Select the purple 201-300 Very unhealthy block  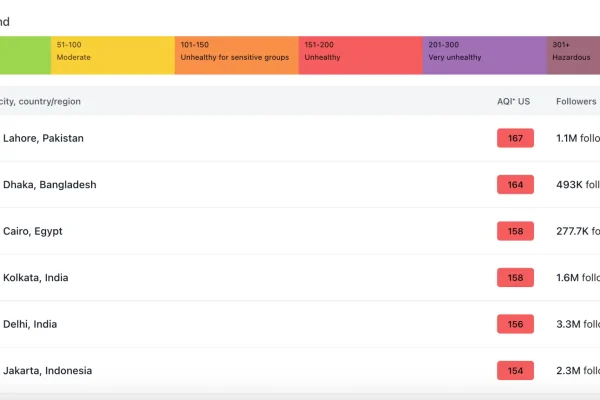tap(484, 55)
